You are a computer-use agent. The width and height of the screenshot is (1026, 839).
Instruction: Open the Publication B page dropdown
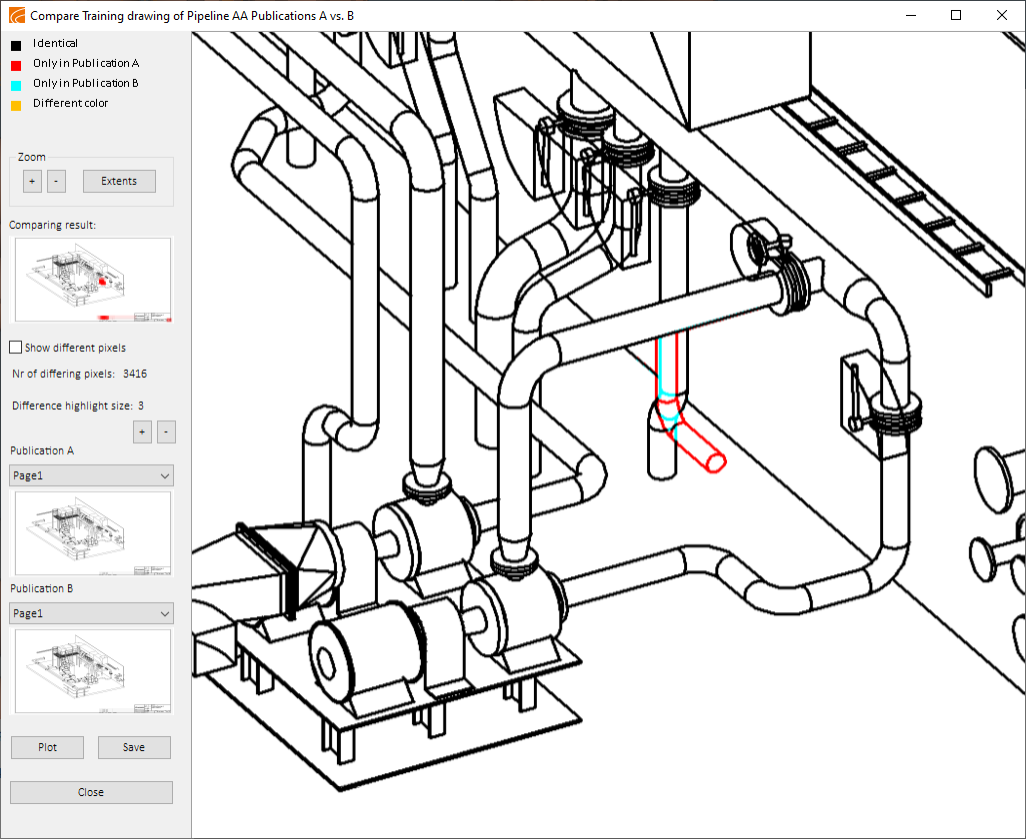point(91,613)
